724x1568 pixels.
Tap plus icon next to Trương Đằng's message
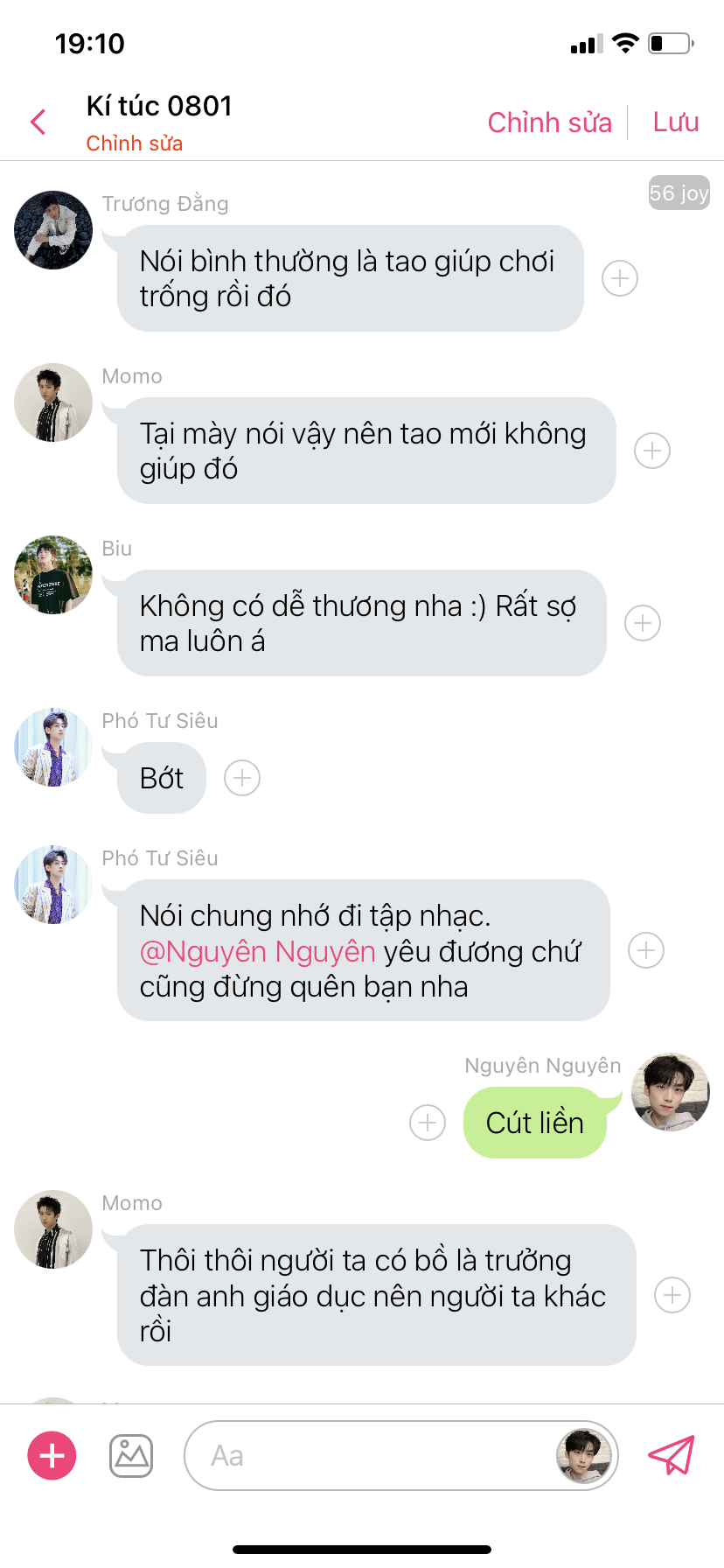[620, 278]
